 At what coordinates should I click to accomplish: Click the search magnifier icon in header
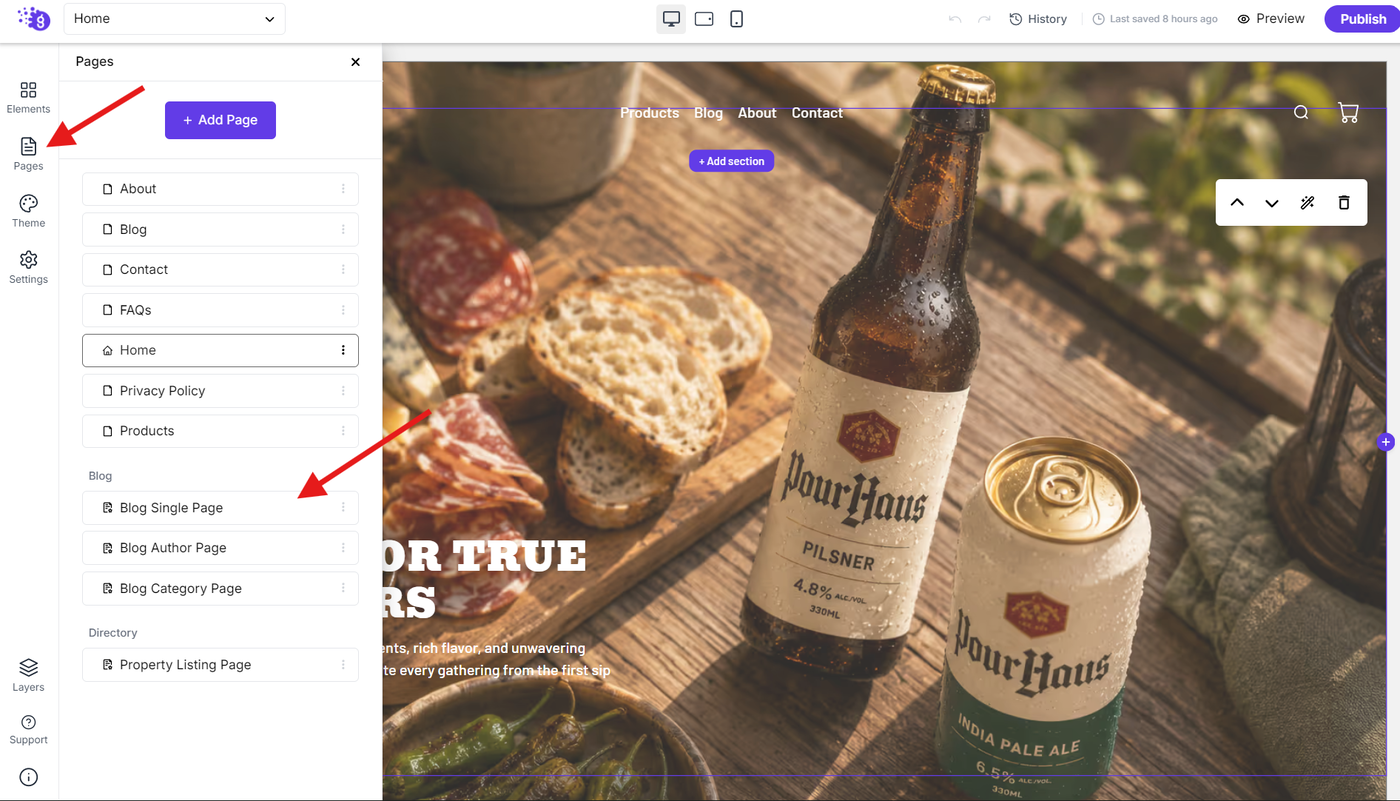point(1301,112)
